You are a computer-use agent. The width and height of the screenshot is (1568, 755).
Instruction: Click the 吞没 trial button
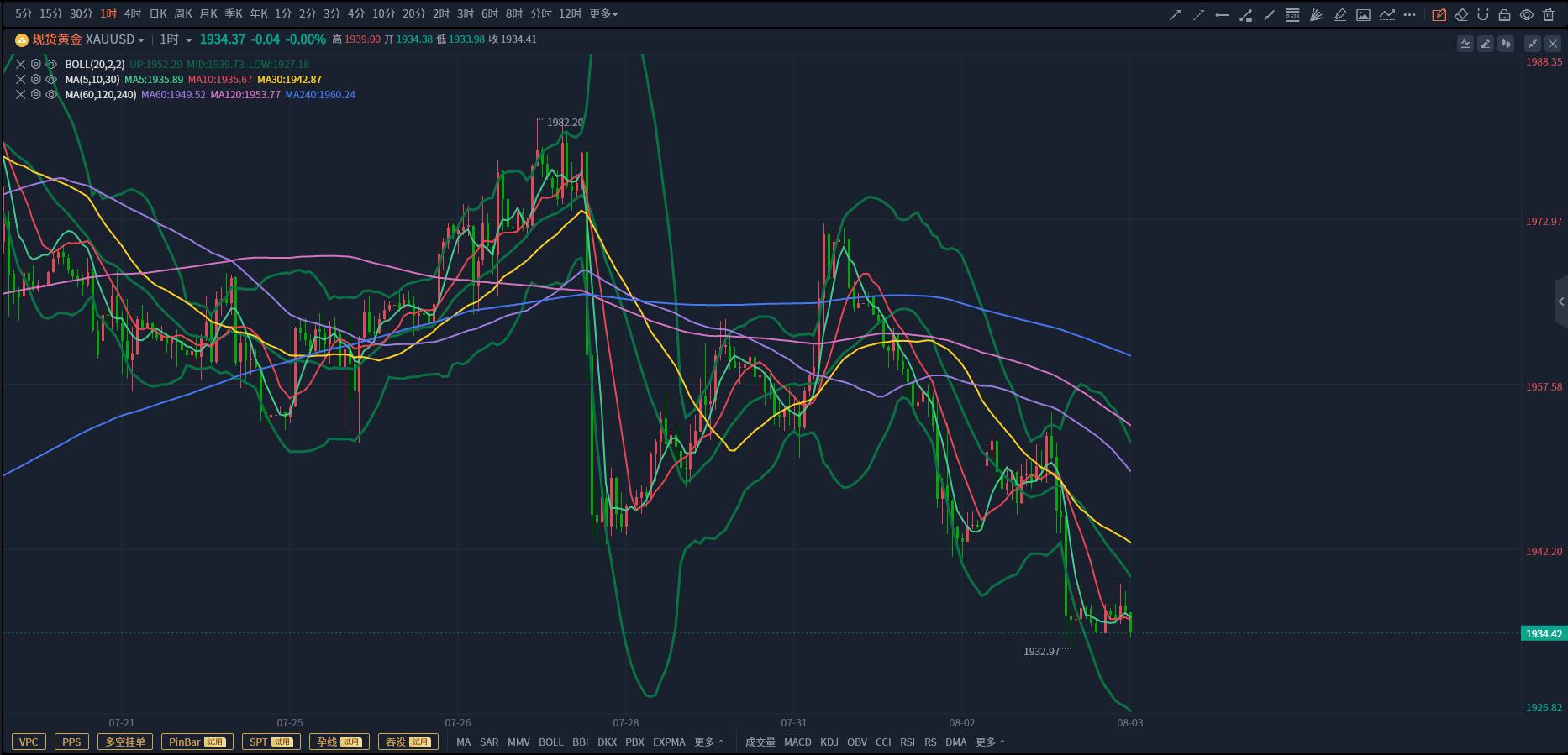click(x=408, y=742)
